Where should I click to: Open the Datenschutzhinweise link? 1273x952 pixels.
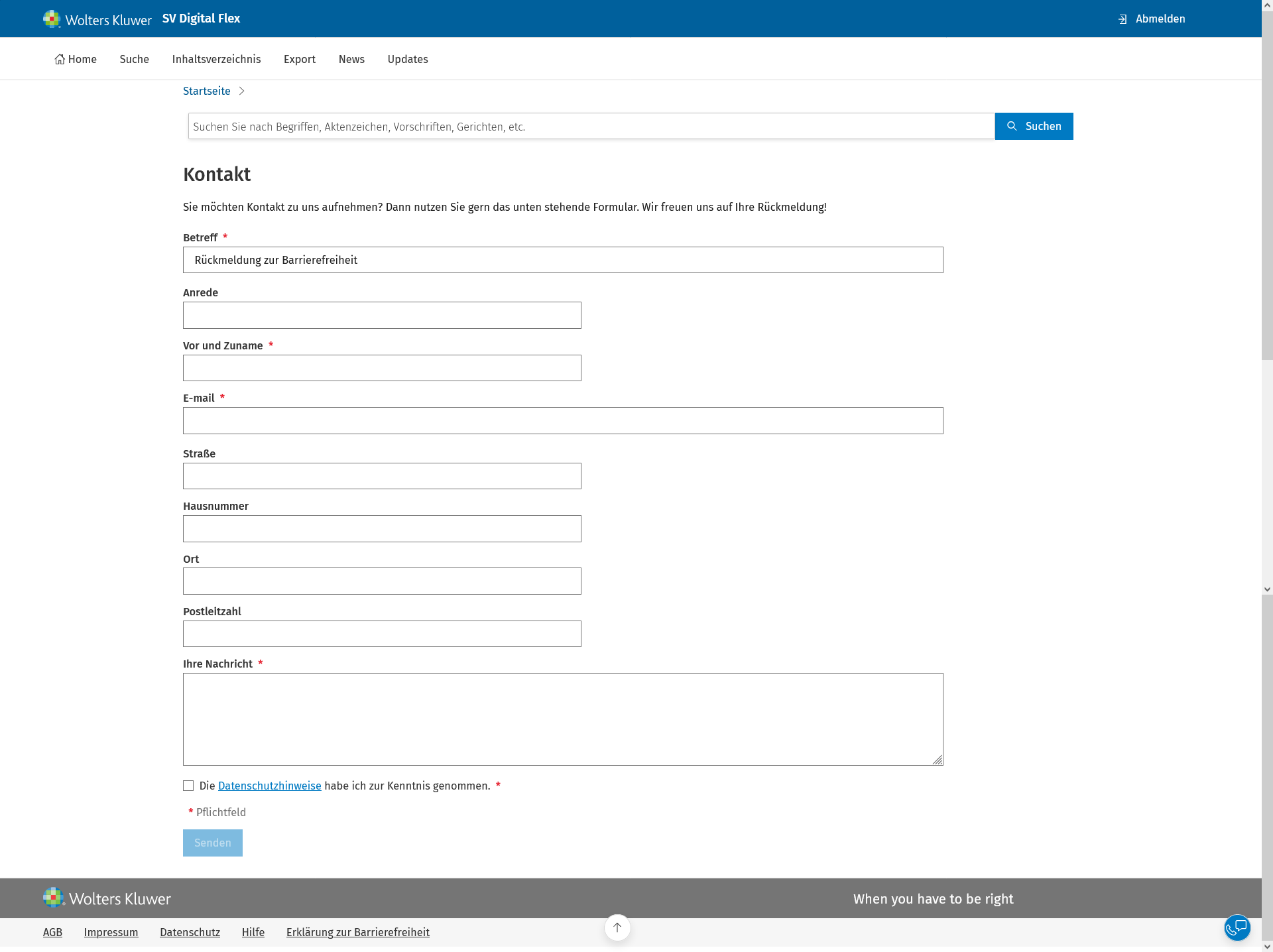click(x=269, y=786)
